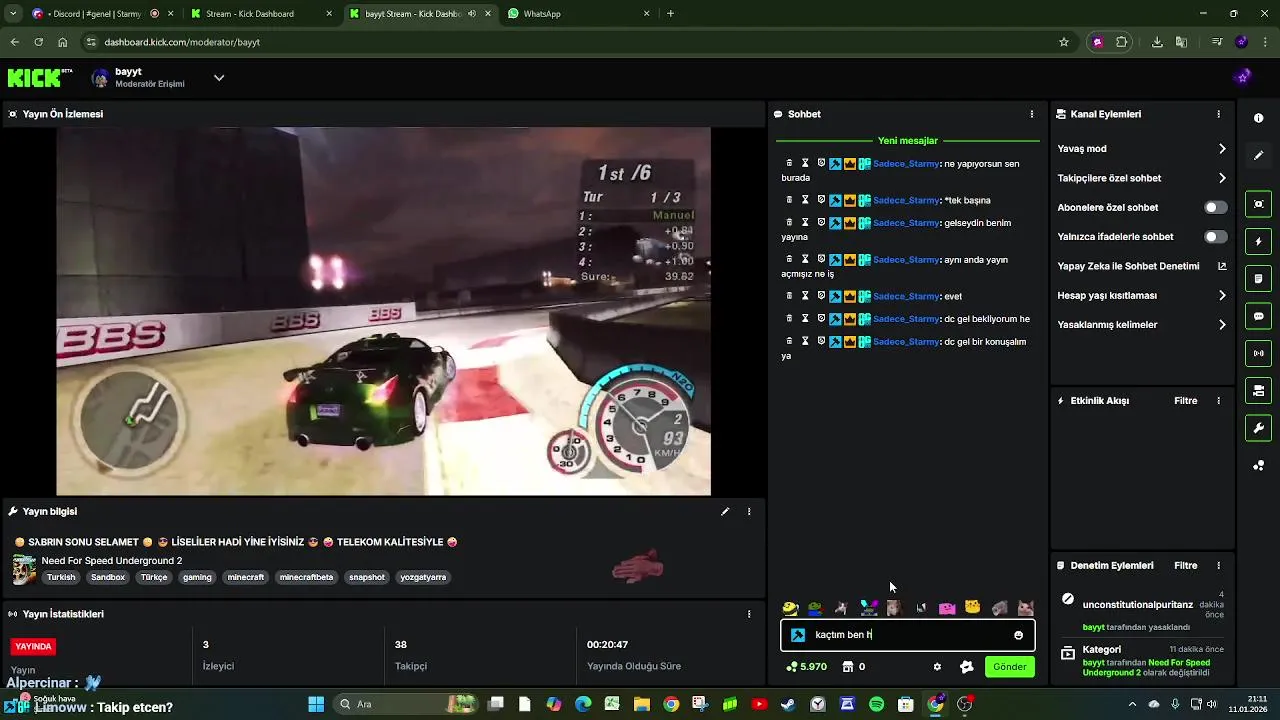Click the shop icon below the chat input

[x=847, y=667]
